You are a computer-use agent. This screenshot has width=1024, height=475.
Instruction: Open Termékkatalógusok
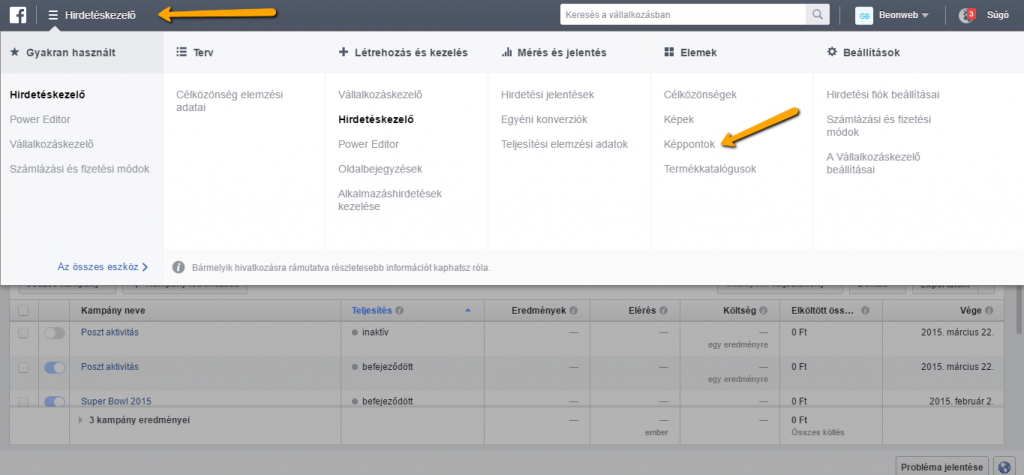pyautogui.click(x=710, y=169)
